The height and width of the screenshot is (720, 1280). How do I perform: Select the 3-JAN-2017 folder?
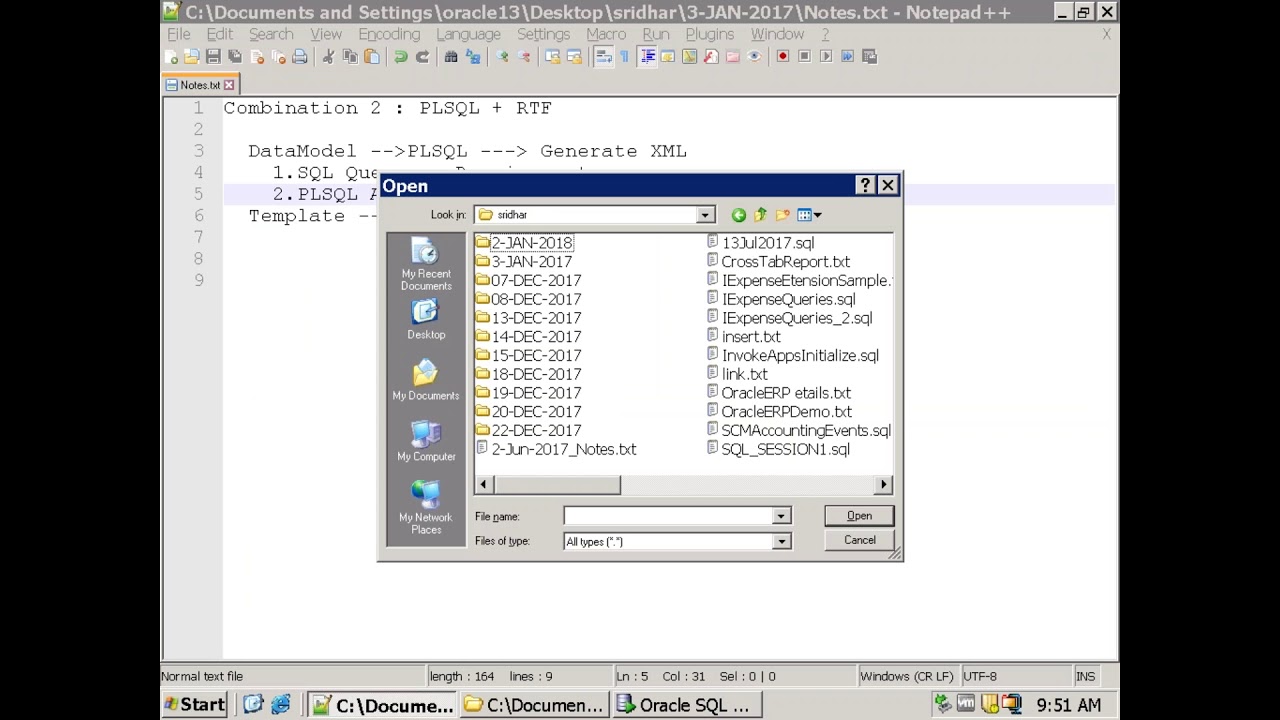523,262
